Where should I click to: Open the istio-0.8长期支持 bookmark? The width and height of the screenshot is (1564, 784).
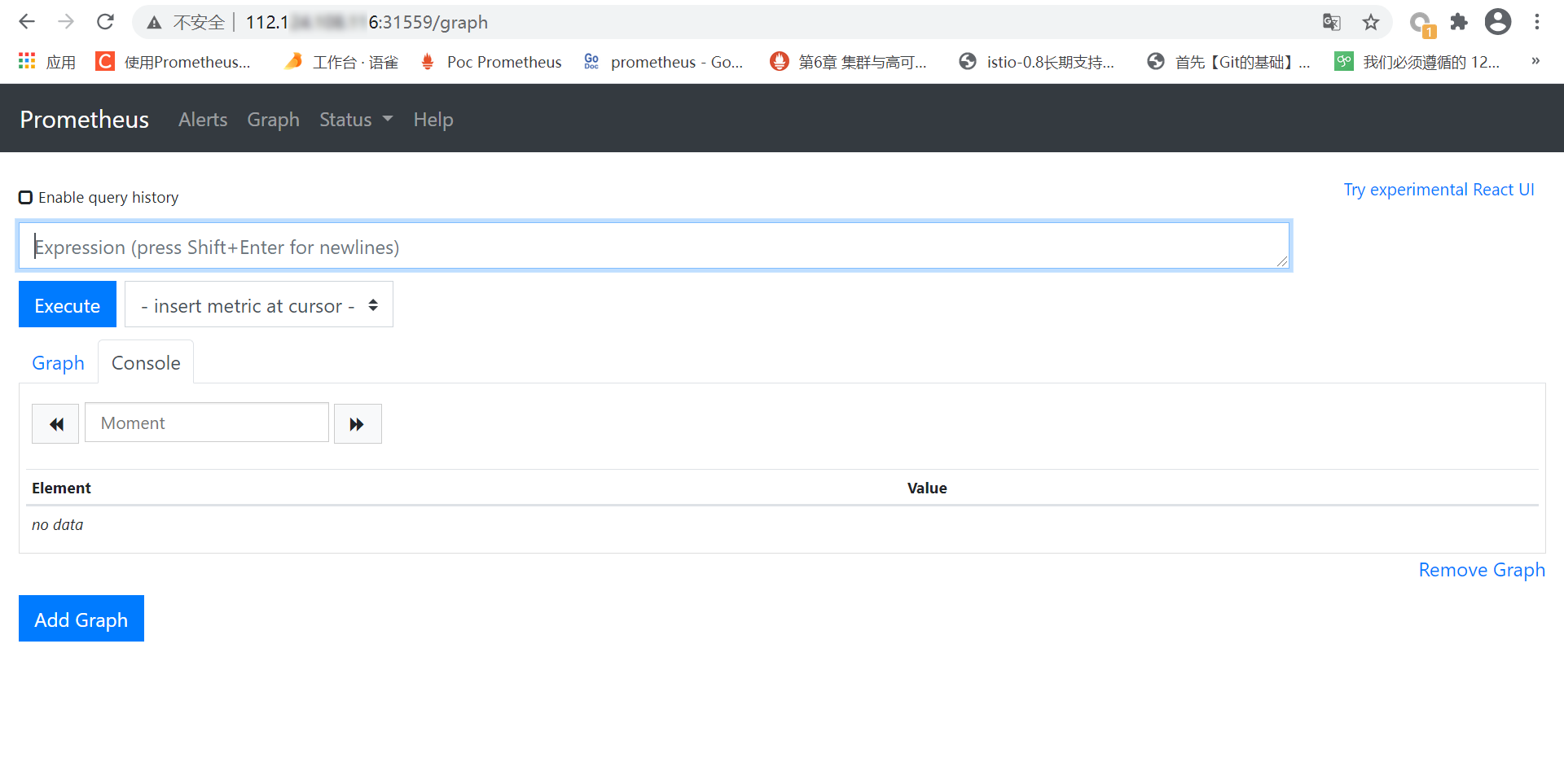pyautogui.click(x=1036, y=62)
